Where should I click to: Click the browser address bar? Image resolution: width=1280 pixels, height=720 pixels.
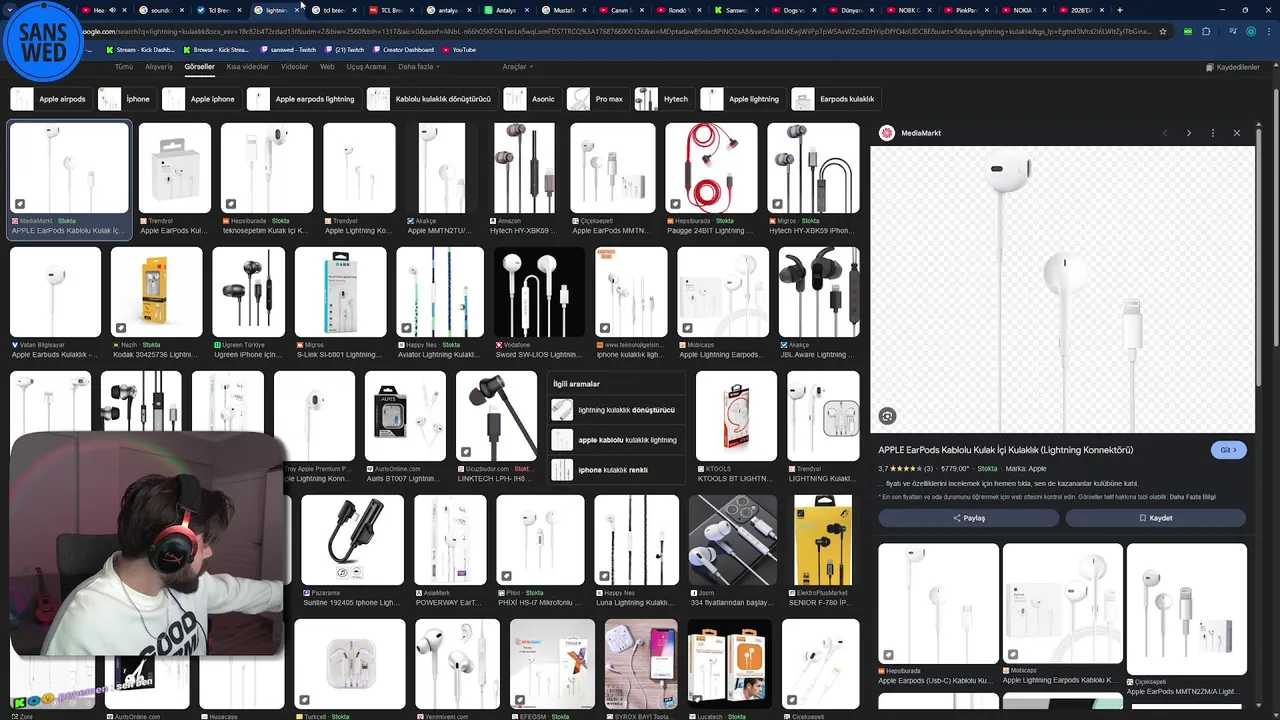click(x=620, y=31)
